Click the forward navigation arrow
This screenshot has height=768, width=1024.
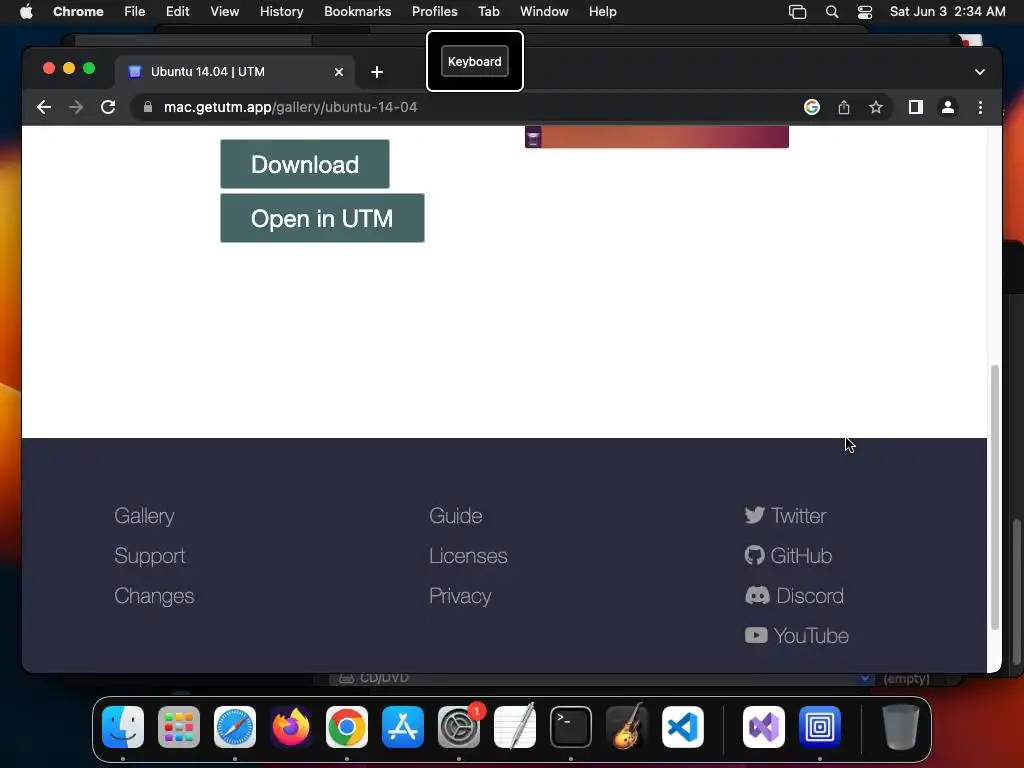pyautogui.click(x=76, y=107)
